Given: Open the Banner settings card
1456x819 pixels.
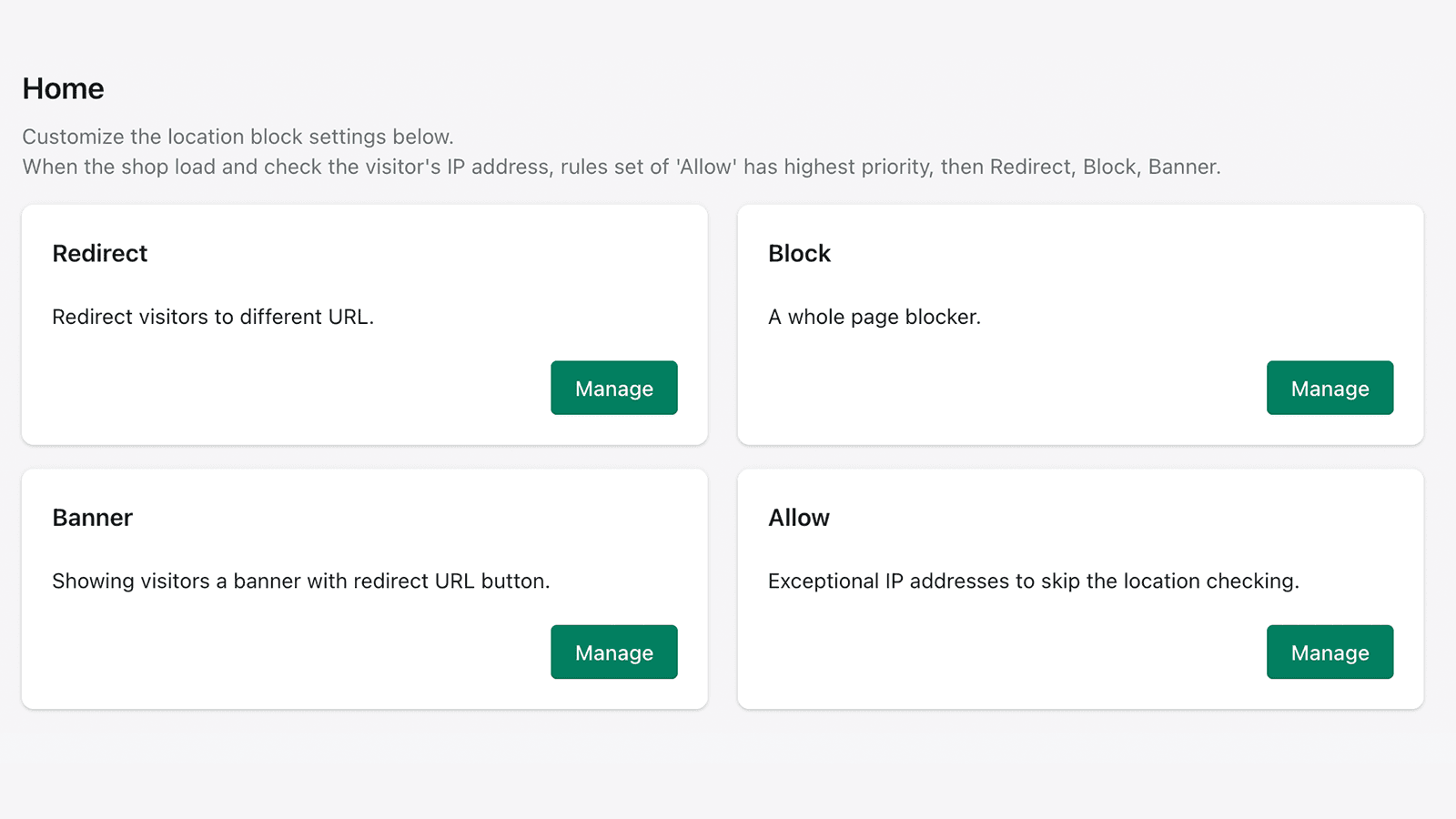Looking at the screenshot, I should (364, 589).
